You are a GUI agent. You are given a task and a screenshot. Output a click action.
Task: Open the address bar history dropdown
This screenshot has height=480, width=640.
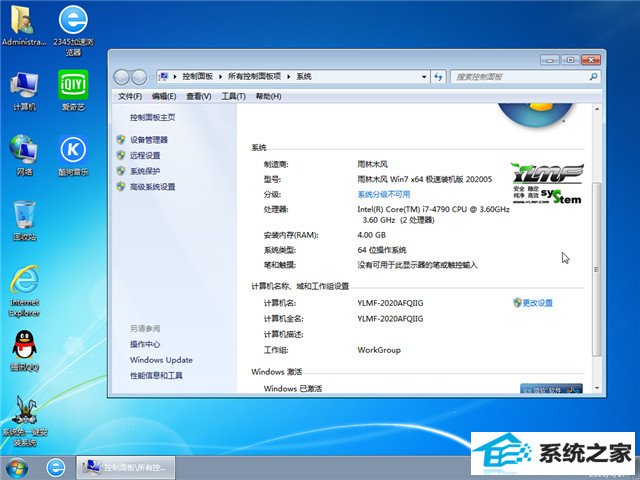click(424, 76)
